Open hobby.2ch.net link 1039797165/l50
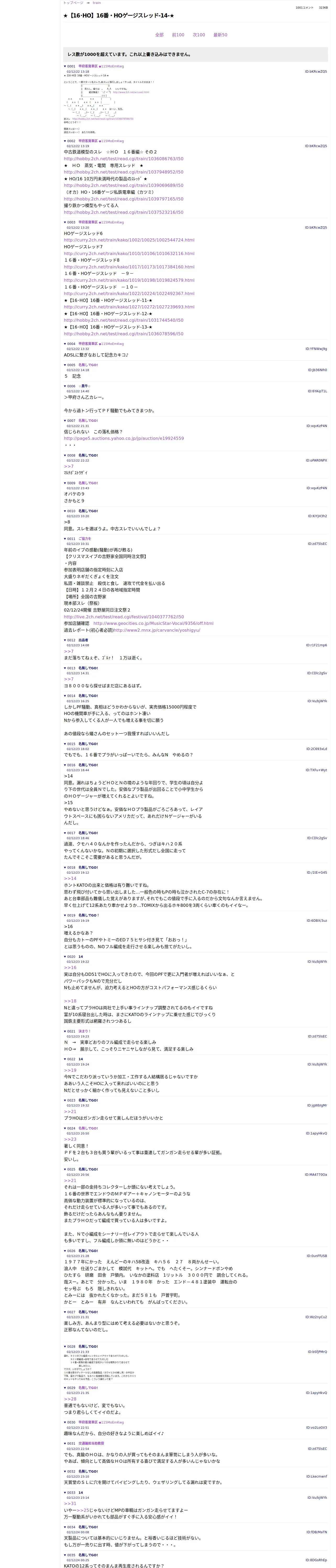The height and width of the screenshot is (1568, 336). click(x=123, y=199)
